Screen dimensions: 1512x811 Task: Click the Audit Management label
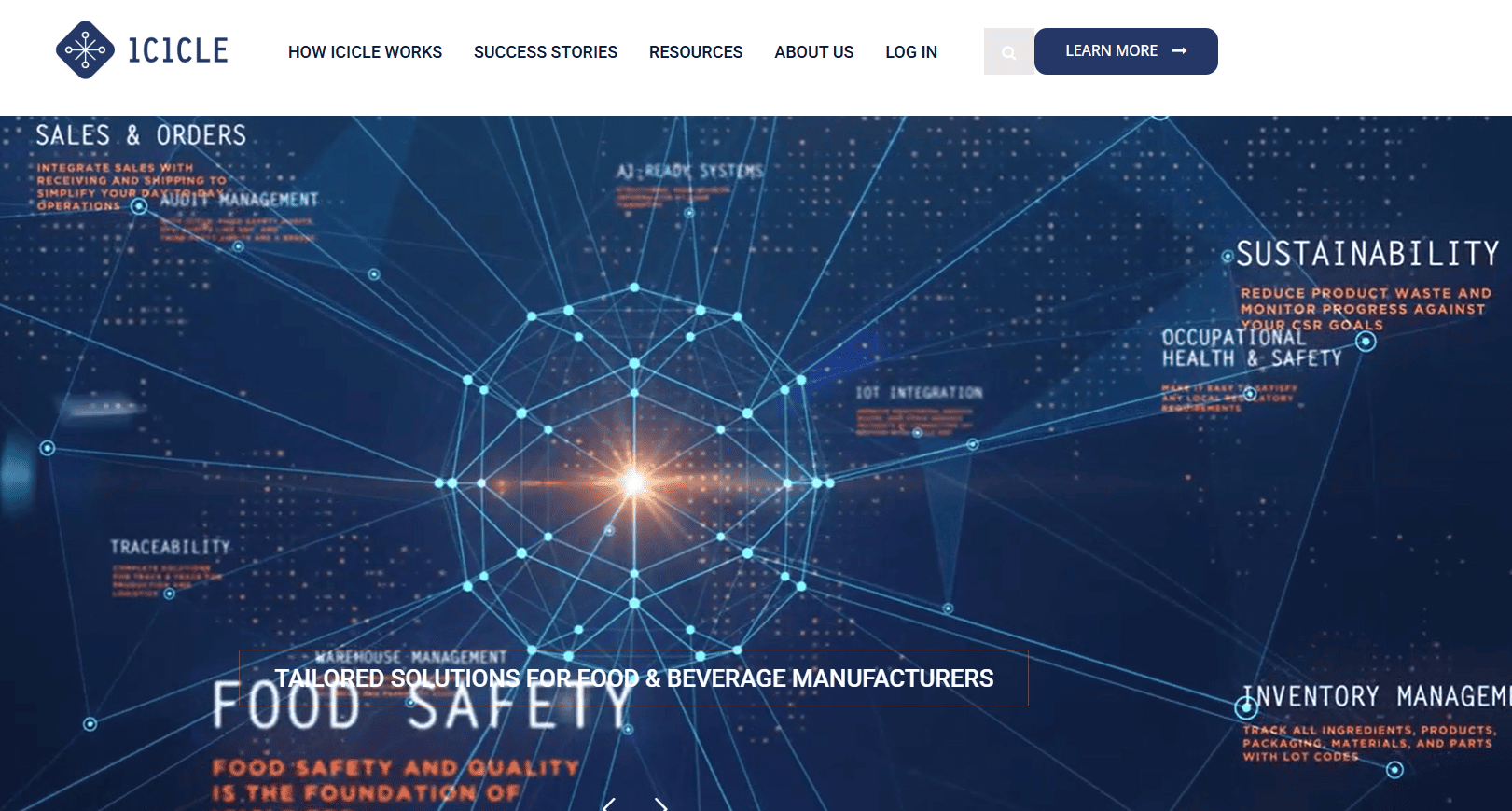click(239, 200)
